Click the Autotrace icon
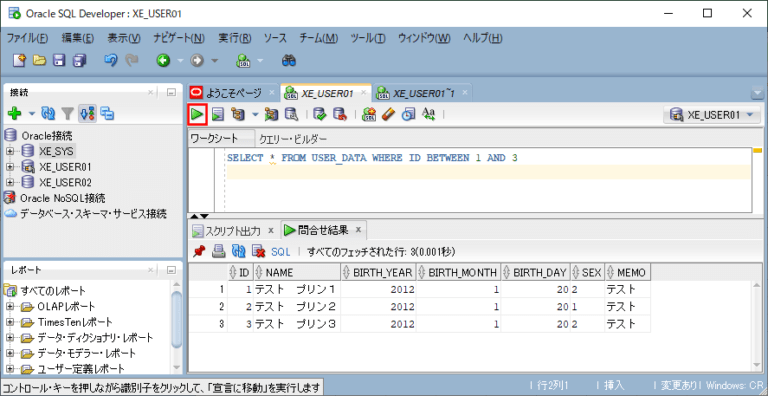Viewport: 768px width, 396px height. coord(271,114)
